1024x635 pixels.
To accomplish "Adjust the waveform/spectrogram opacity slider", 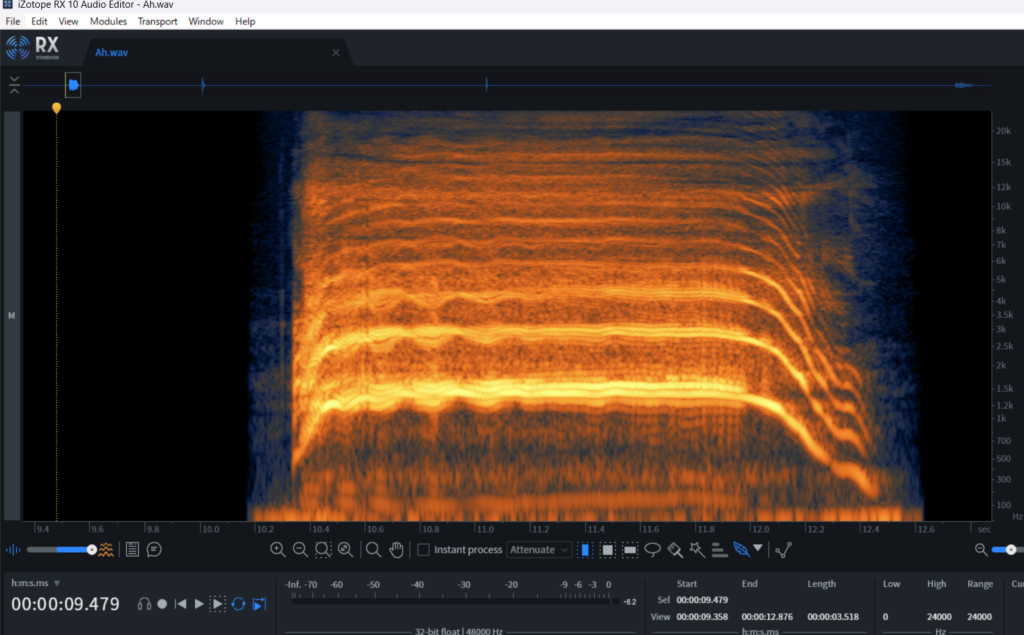I will pyautogui.click(x=92, y=549).
